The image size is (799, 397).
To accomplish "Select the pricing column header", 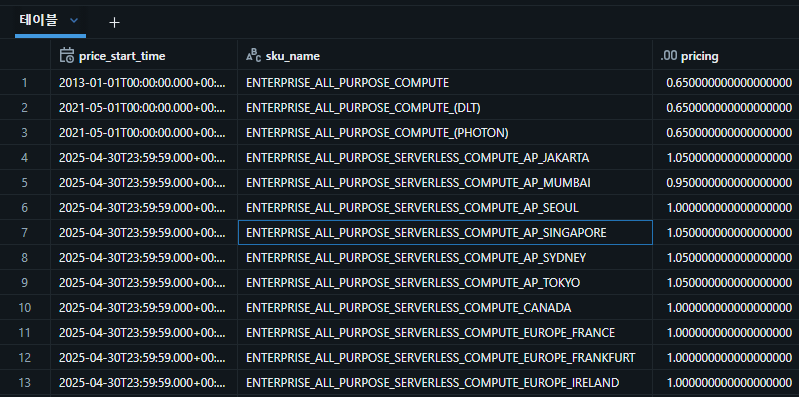I will point(726,56).
